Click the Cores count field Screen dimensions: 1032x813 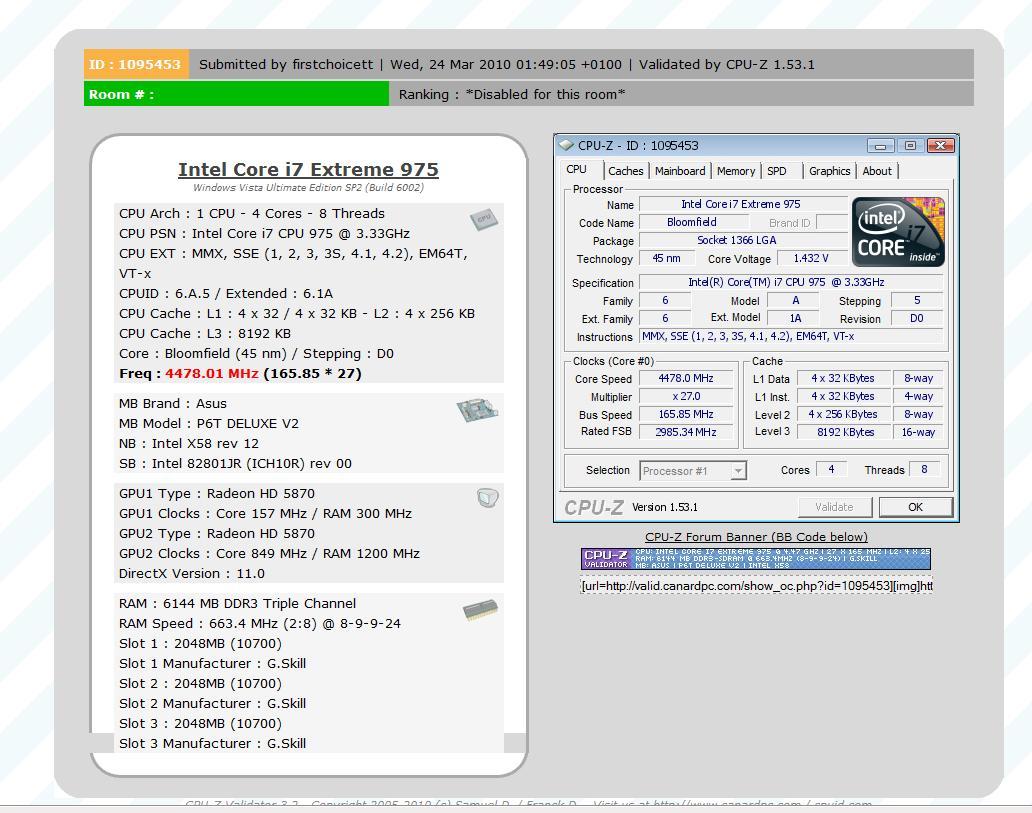[x=831, y=469]
